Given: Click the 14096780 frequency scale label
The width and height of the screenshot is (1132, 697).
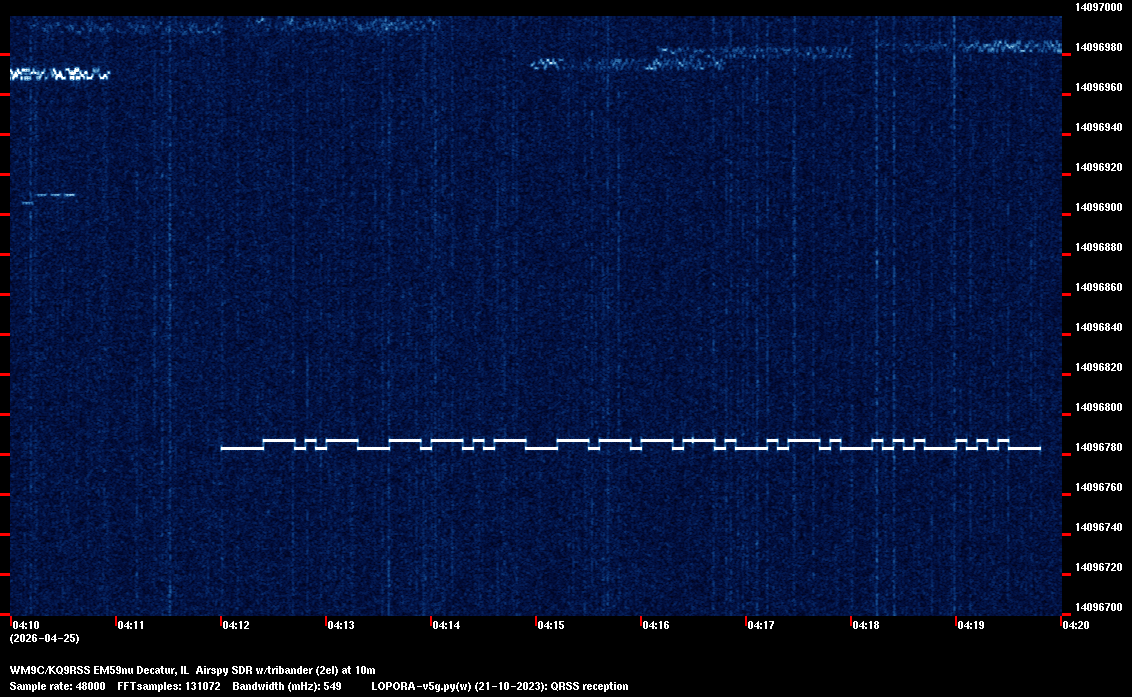Looking at the screenshot, I should 1098,447.
